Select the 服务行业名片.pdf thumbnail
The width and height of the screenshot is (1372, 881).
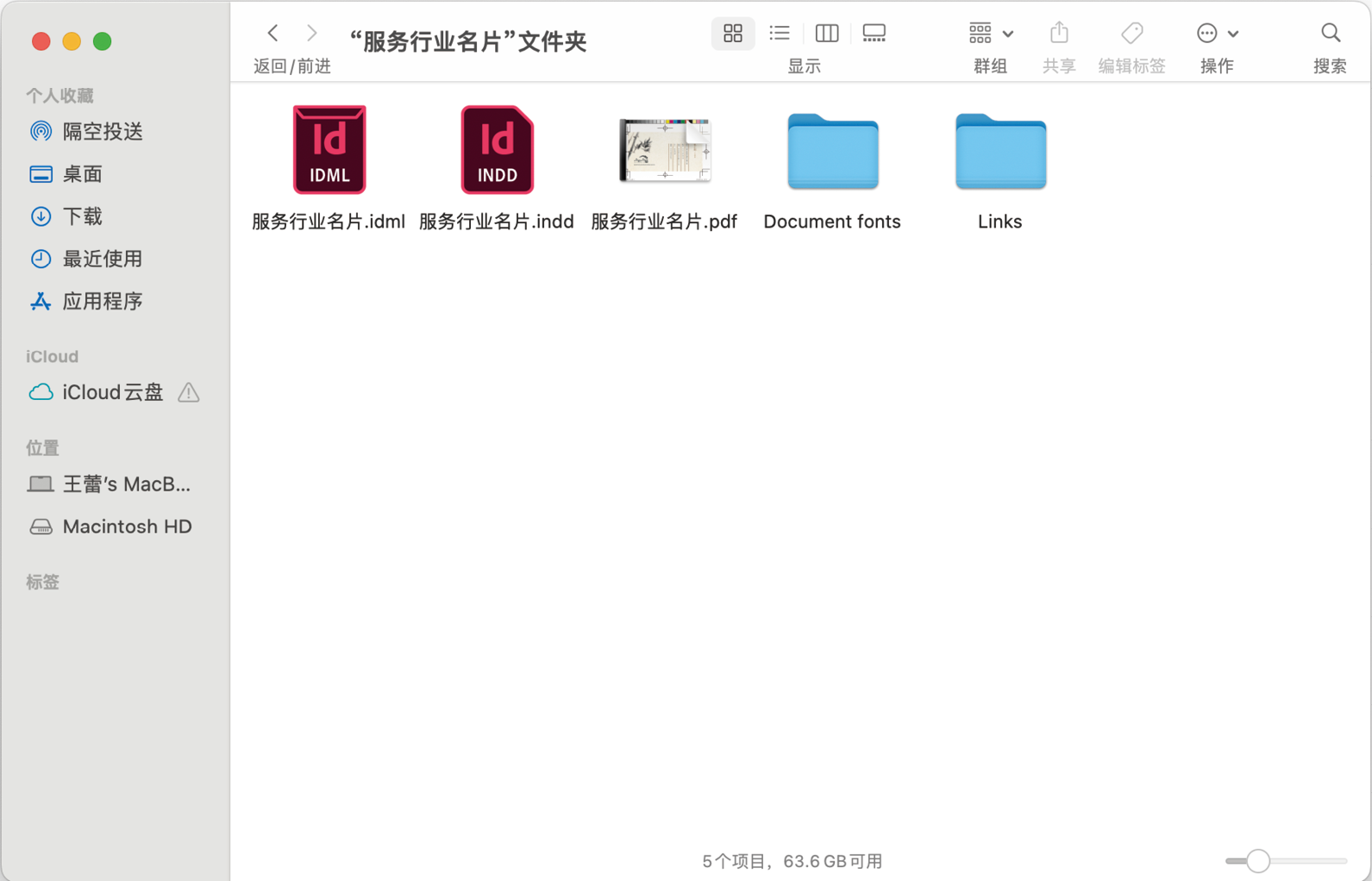pyautogui.click(x=664, y=151)
